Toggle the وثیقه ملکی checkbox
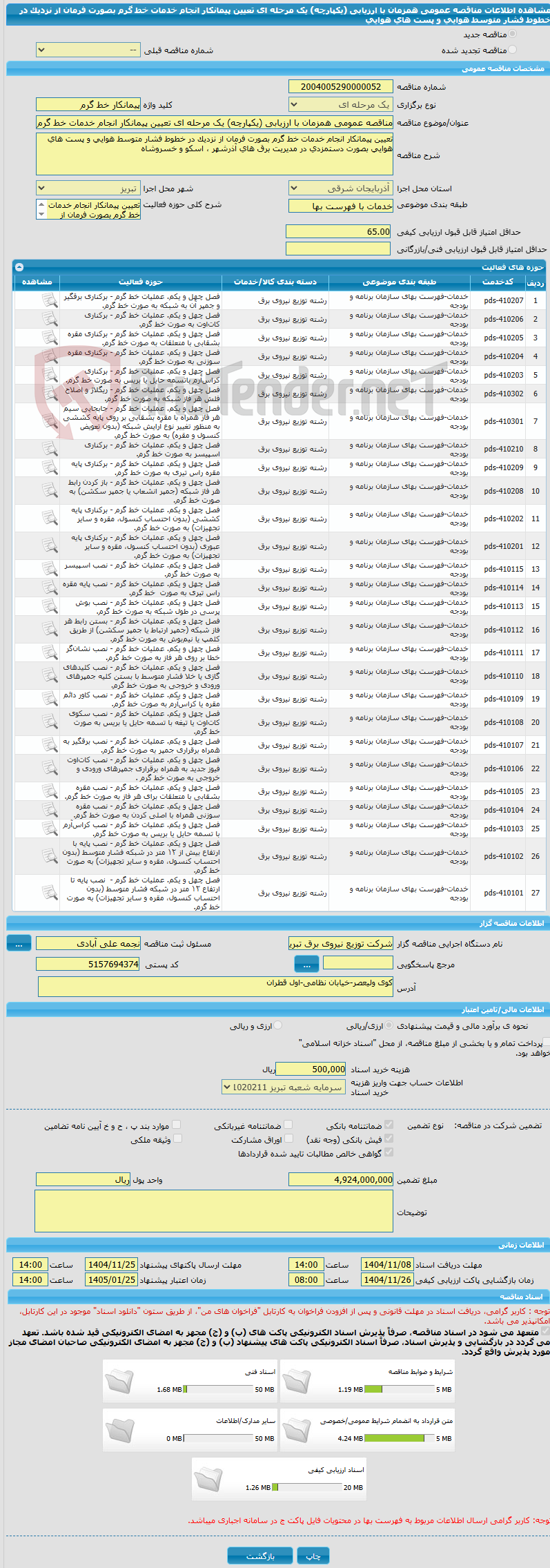Viewport: 550px width, 1568px height. 177,1139
